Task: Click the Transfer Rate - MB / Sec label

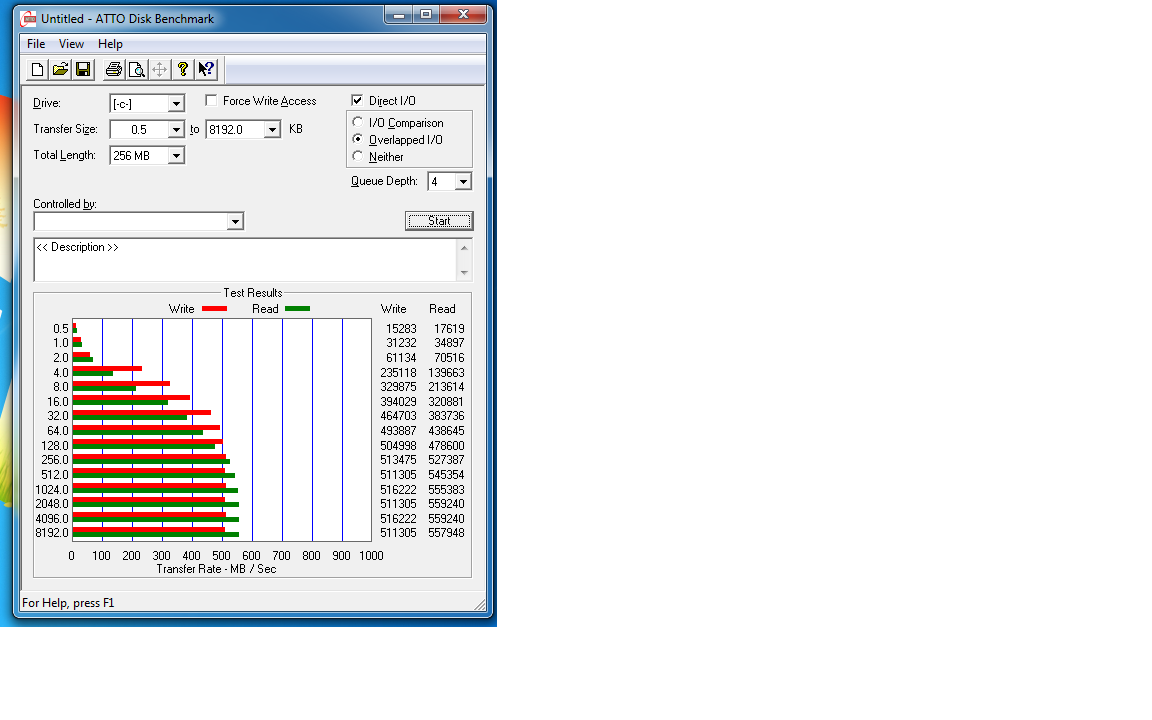Action: [217, 569]
